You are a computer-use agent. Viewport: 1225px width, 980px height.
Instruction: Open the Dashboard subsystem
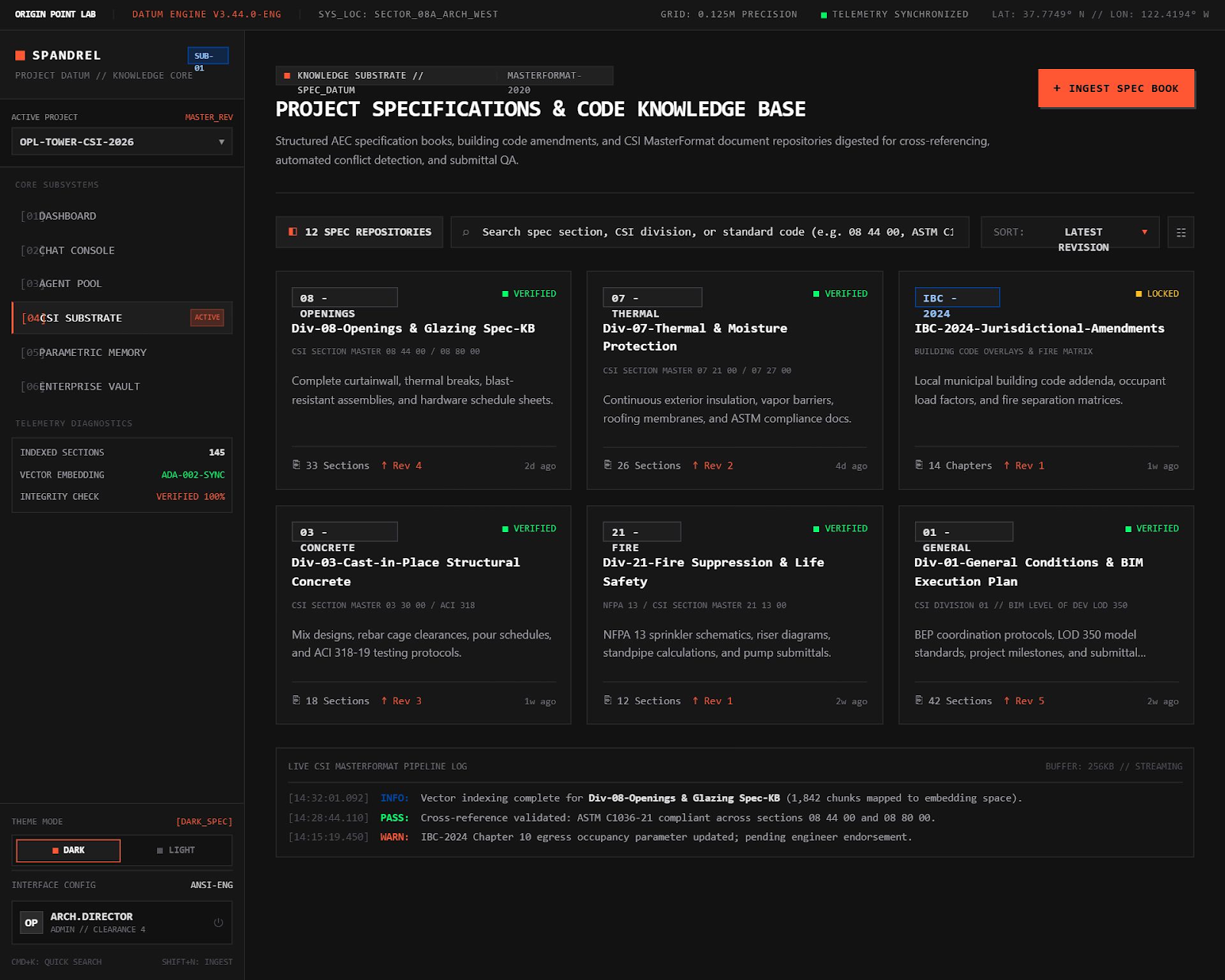(x=122, y=216)
